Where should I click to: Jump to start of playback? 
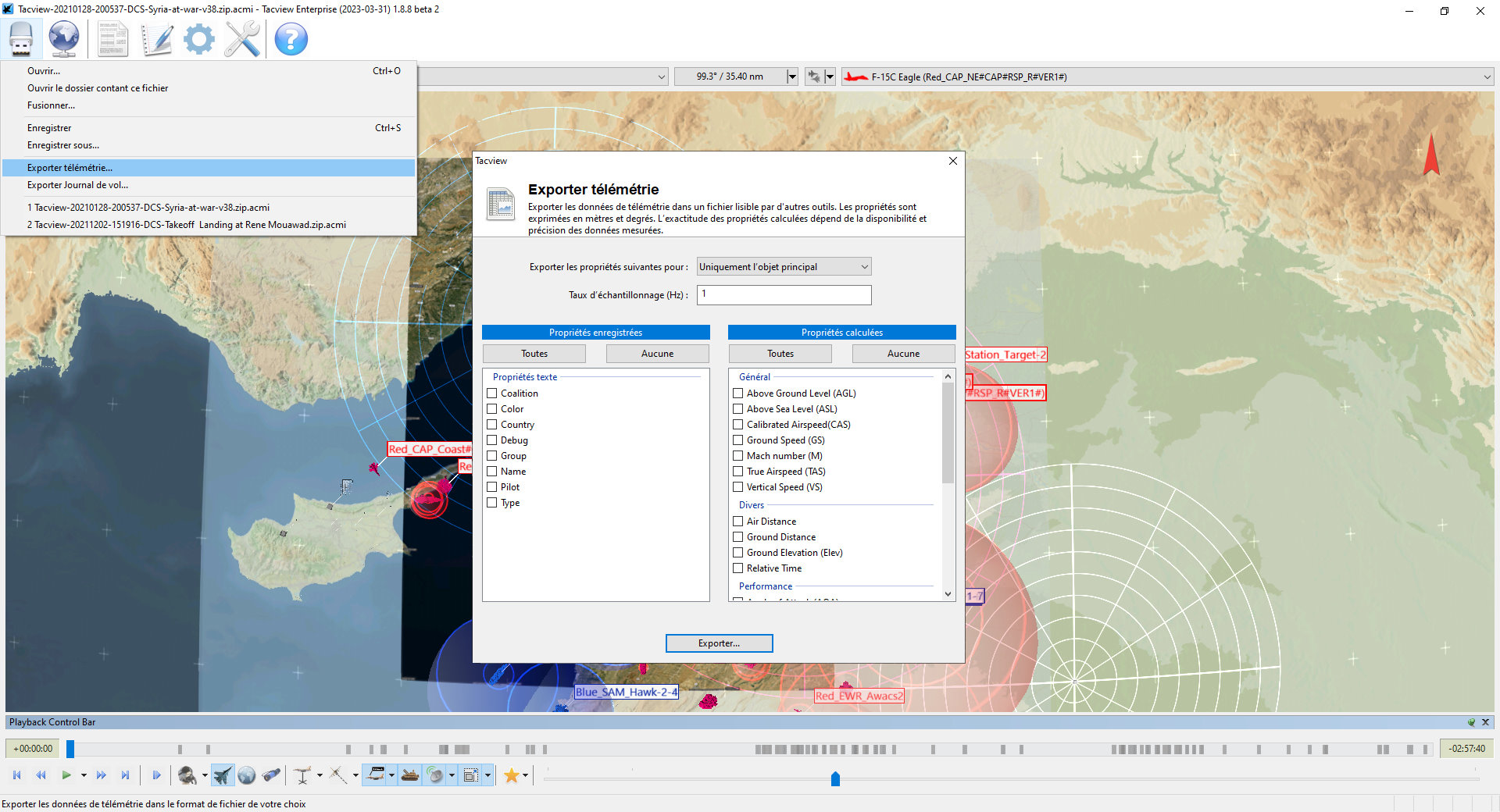pyautogui.click(x=17, y=775)
